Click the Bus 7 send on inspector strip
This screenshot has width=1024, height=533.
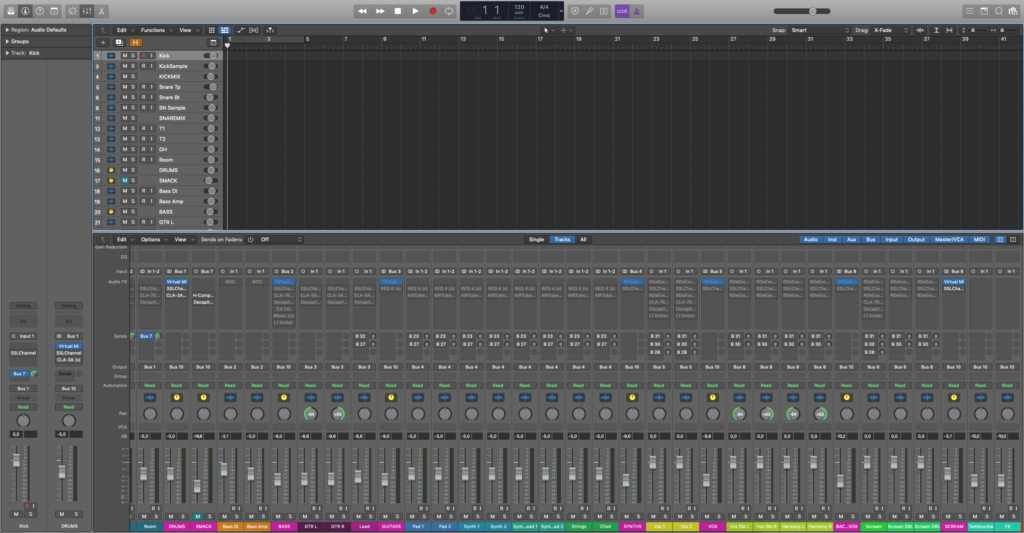[20, 374]
